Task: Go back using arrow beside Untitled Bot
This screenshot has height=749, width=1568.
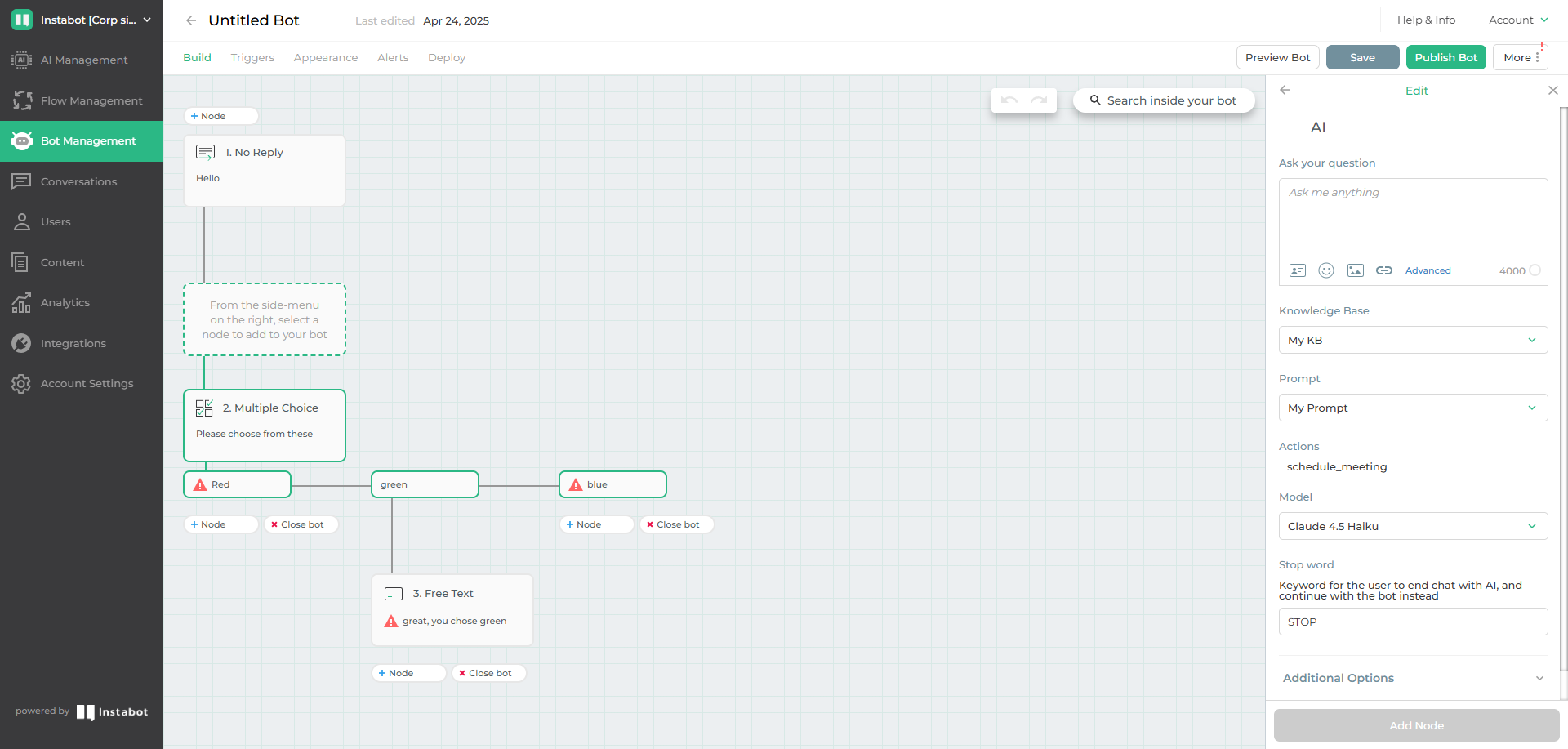Action: (x=191, y=20)
